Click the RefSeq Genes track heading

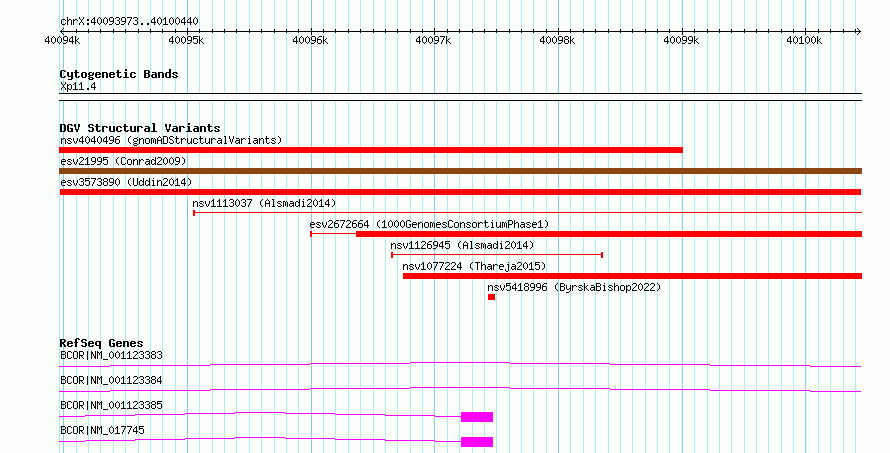click(101, 343)
